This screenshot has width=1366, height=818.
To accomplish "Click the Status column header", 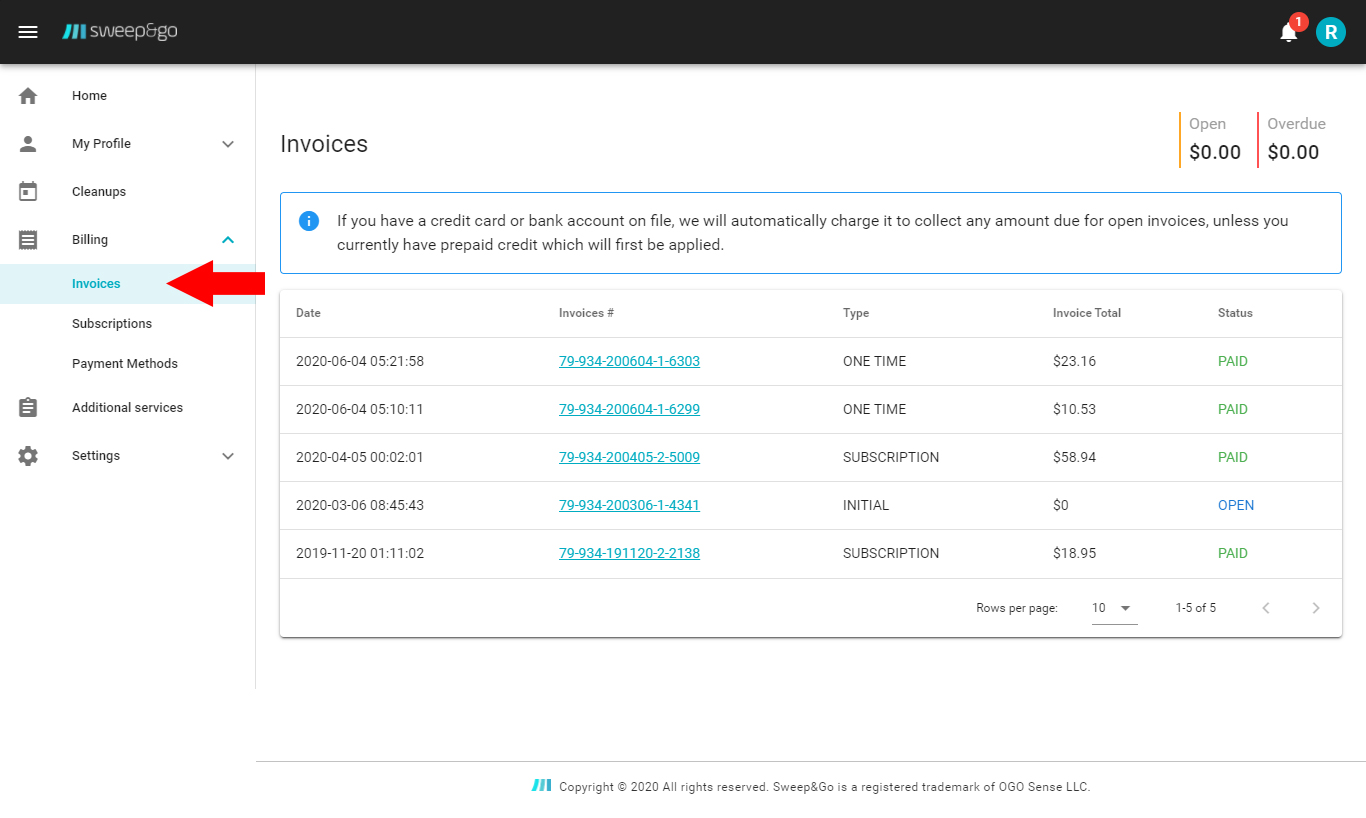I will 1235,313.
